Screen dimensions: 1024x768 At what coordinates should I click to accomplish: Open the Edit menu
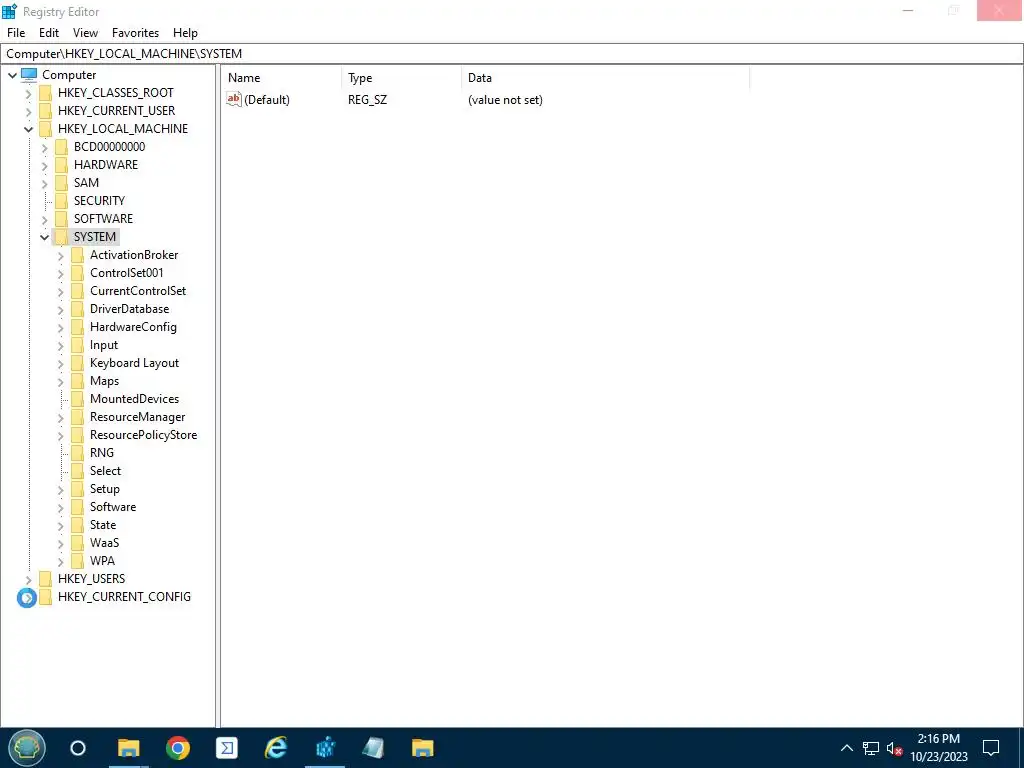tap(49, 33)
